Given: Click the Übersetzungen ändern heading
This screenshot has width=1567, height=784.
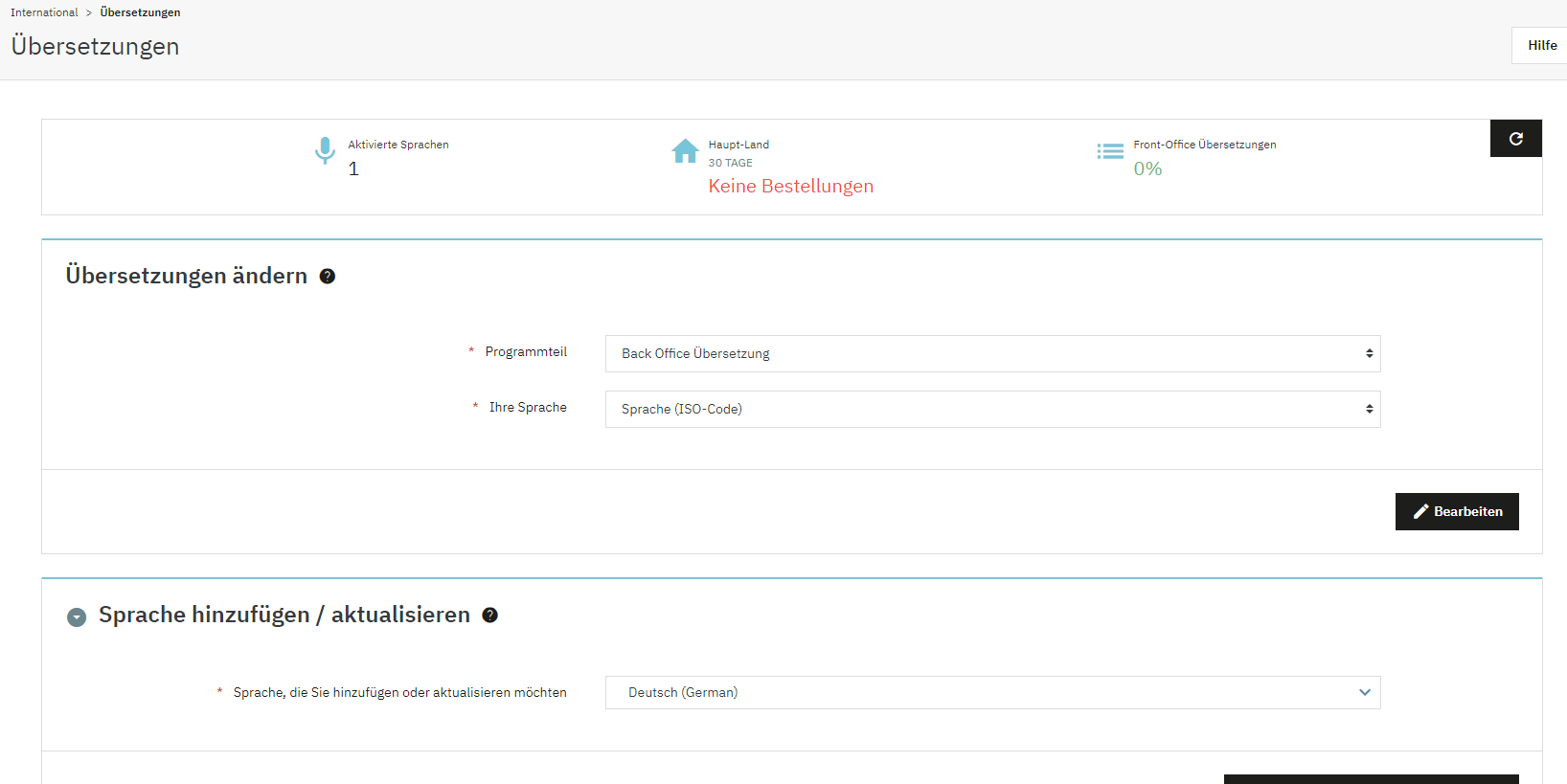Looking at the screenshot, I should pos(187,276).
